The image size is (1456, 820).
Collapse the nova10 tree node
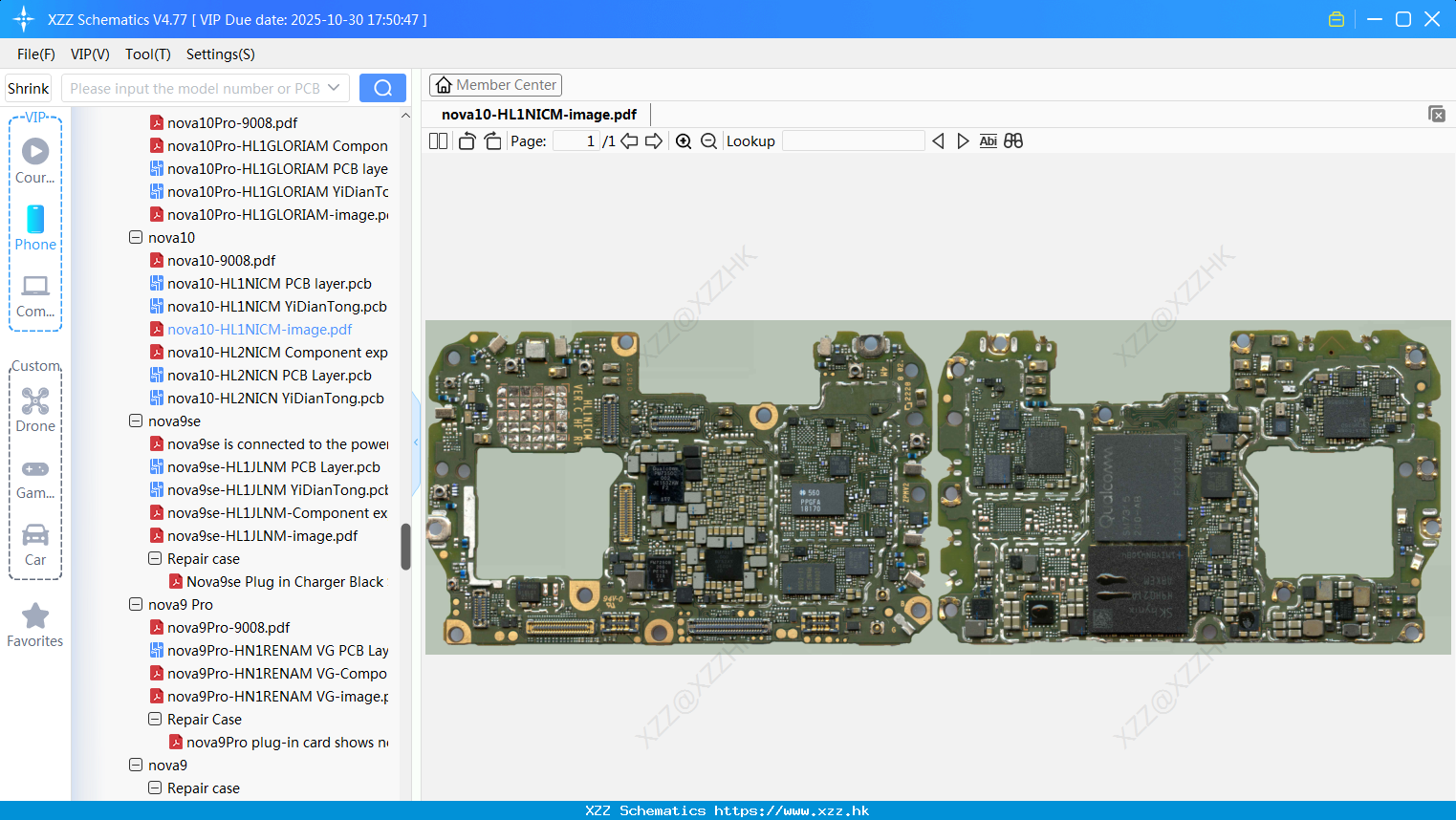coord(136,237)
